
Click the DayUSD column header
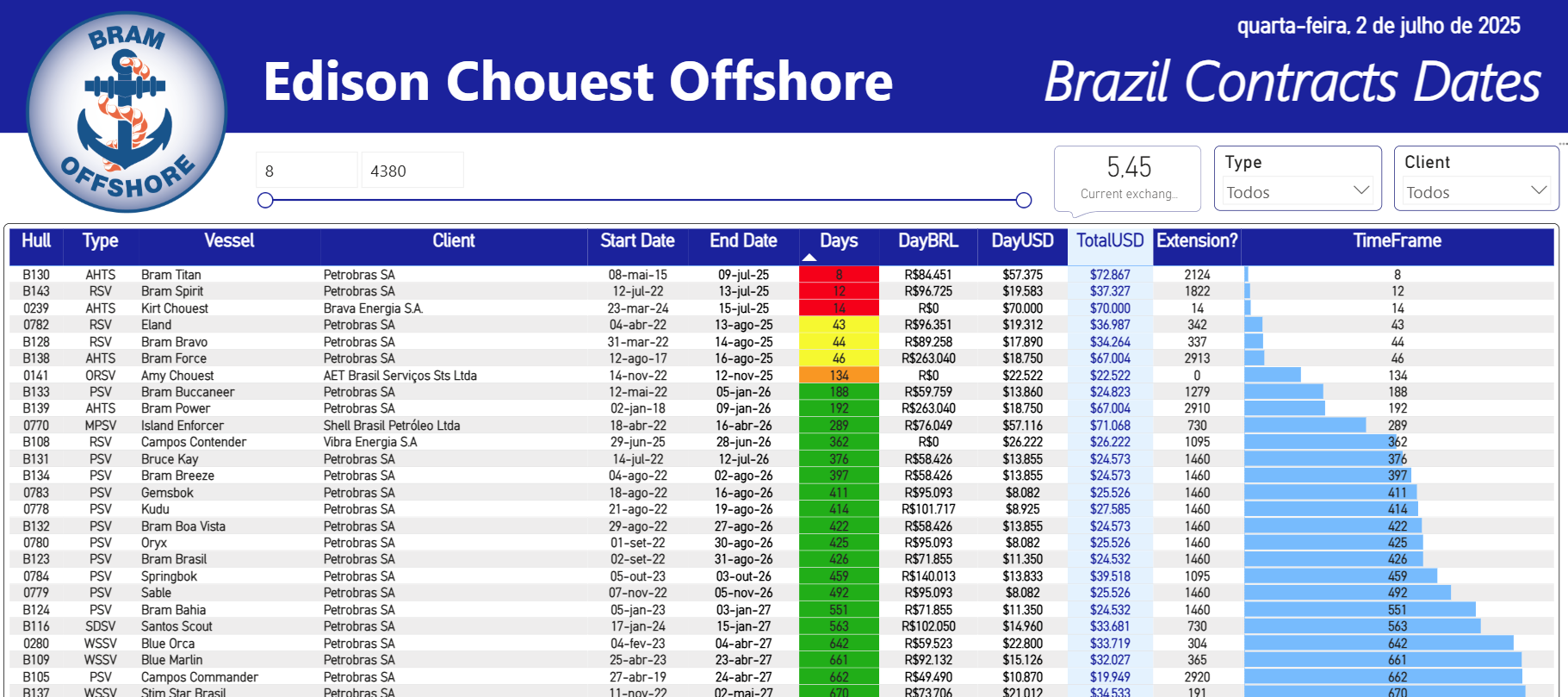click(1022, 241)
